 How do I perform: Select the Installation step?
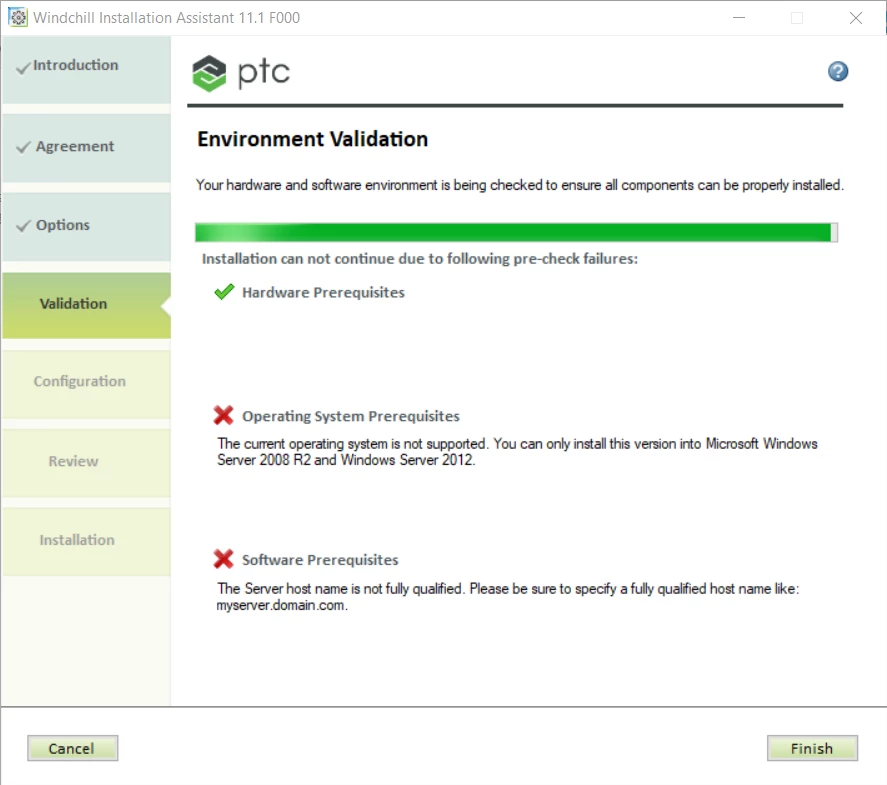pyautogui.click(x=86, y=542)
